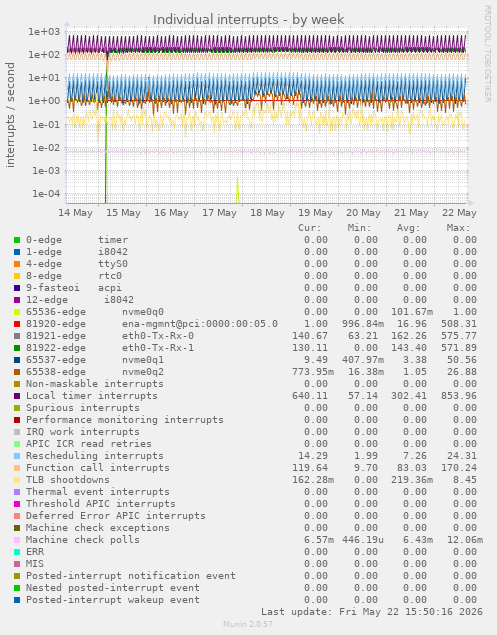Click the lime nvme0q0 legend swatch
This screenshot has height=635, width=497.
coord(17,312)
